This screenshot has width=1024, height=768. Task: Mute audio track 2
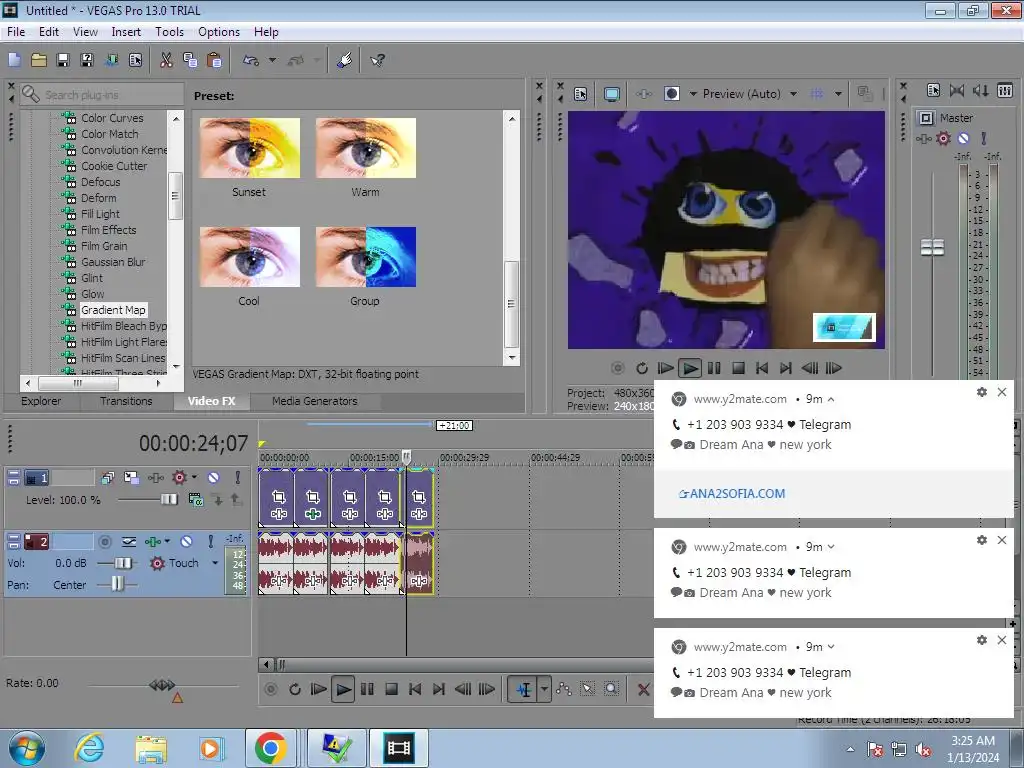186,541
